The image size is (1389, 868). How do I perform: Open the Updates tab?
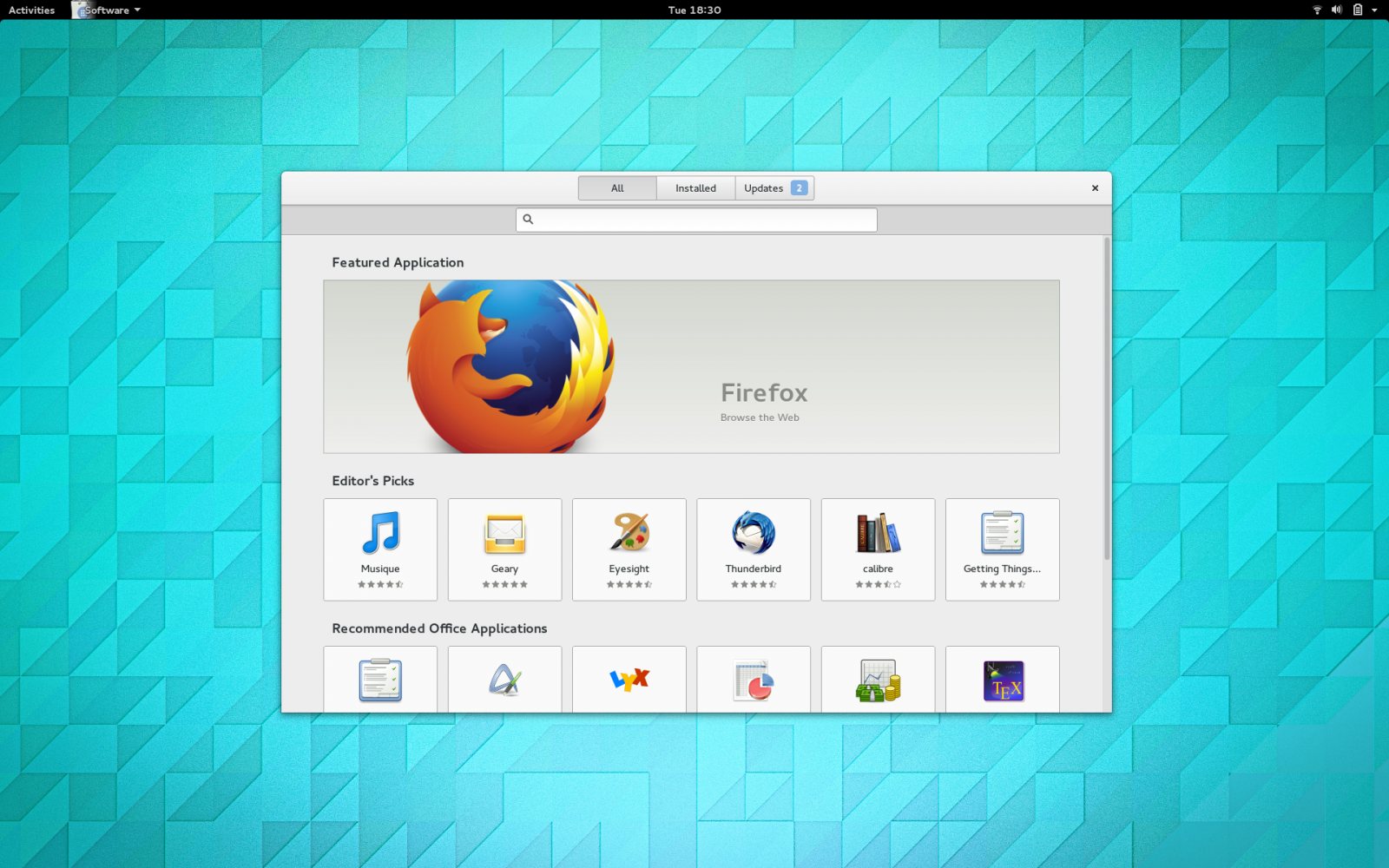coord(774,188)
